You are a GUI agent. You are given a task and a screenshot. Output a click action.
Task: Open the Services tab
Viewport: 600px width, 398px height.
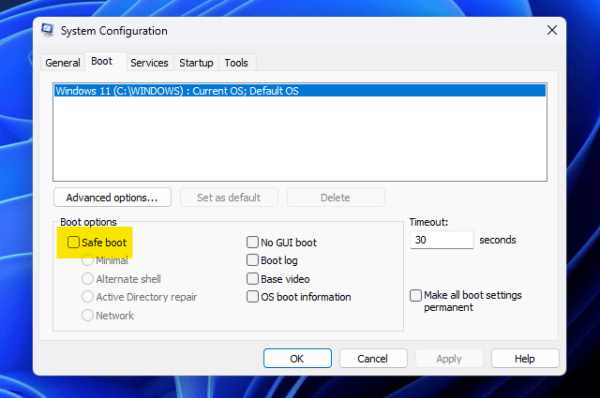[149, 63]
